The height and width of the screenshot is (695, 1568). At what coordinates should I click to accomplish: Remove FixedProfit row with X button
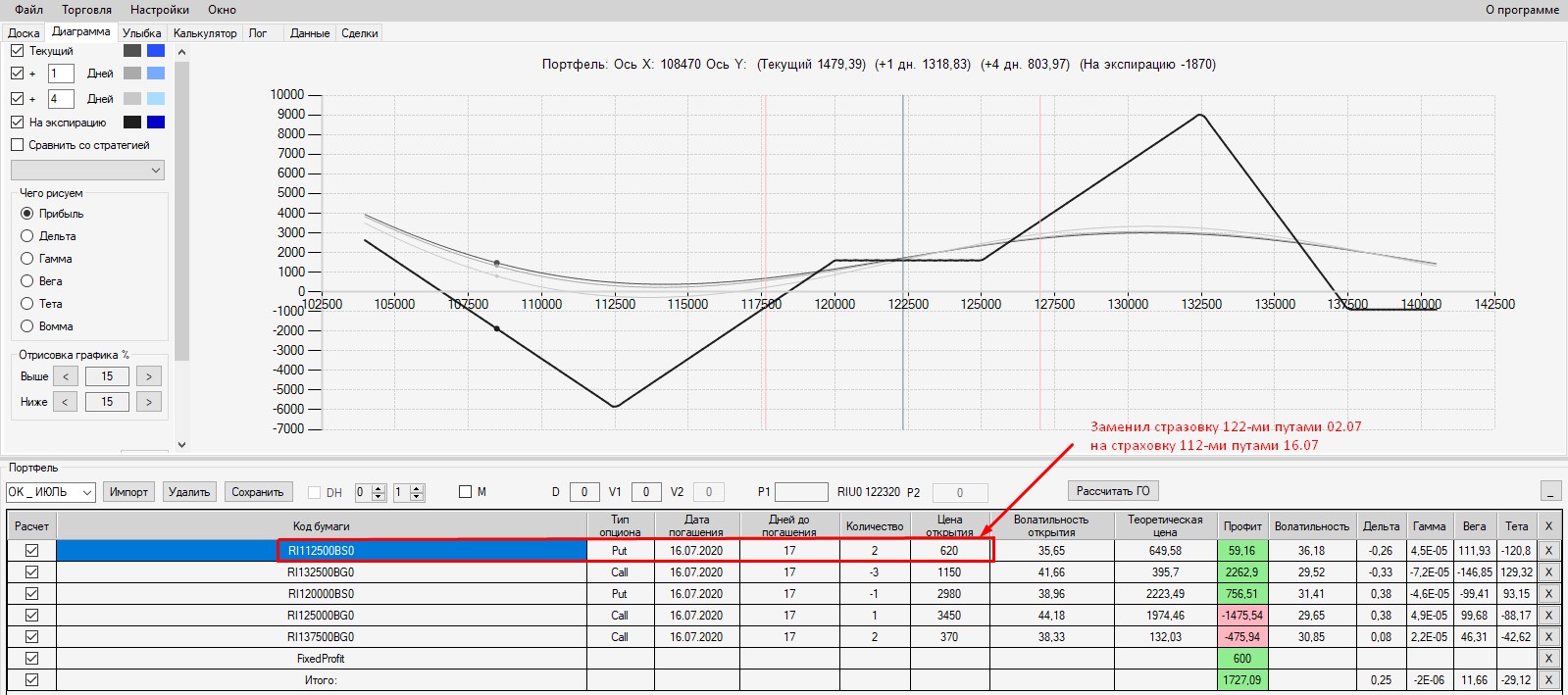[x=1548, y=659]
